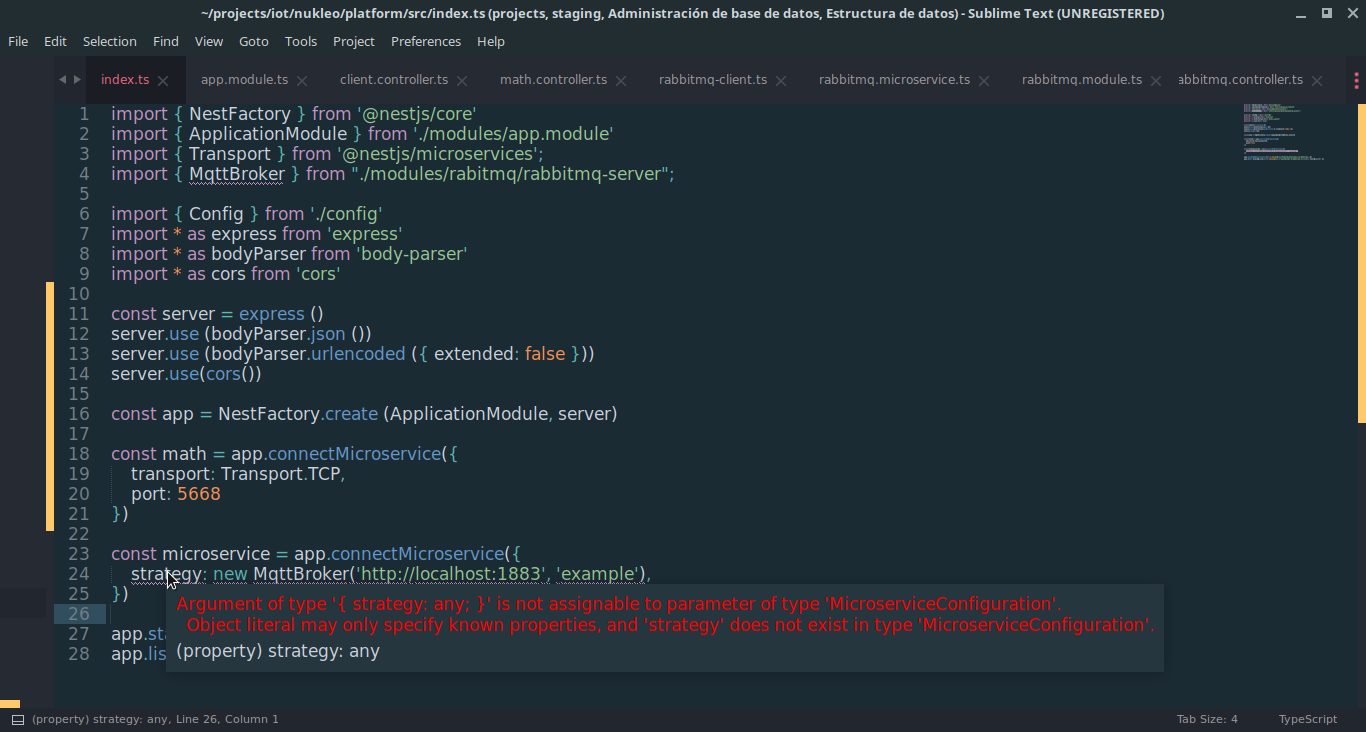Viewport: 1366px width, 732px height.
Task: Open the Find menu
Action: [x=166, y=41]
